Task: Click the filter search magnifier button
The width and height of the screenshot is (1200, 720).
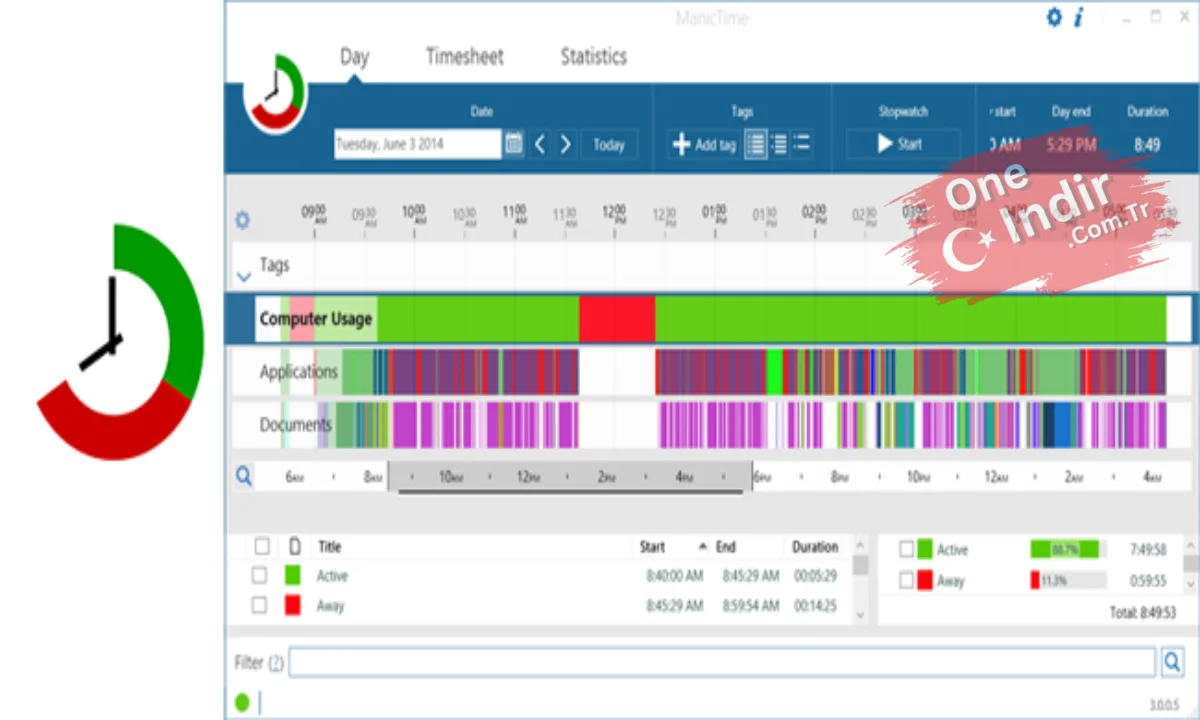Action: click(x=1172, y=661)
